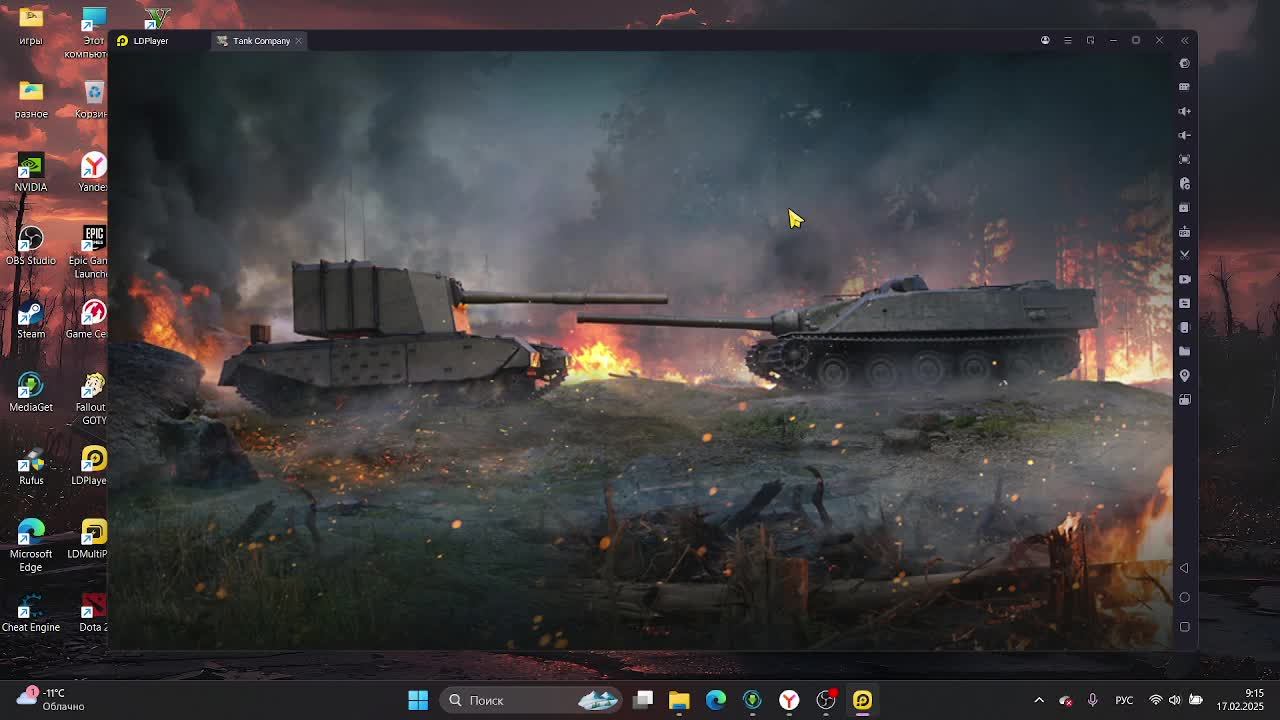
Task: Click the install APK icon
Action: (1184, 207)
